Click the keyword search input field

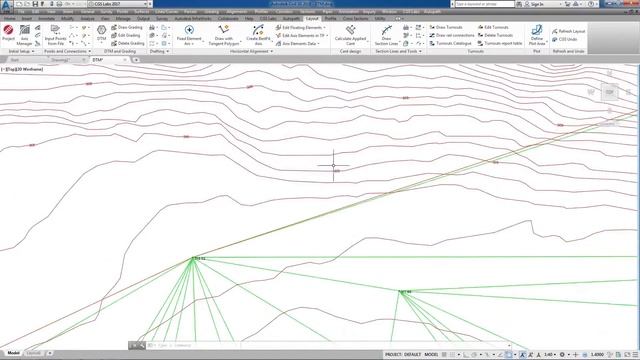484,4
